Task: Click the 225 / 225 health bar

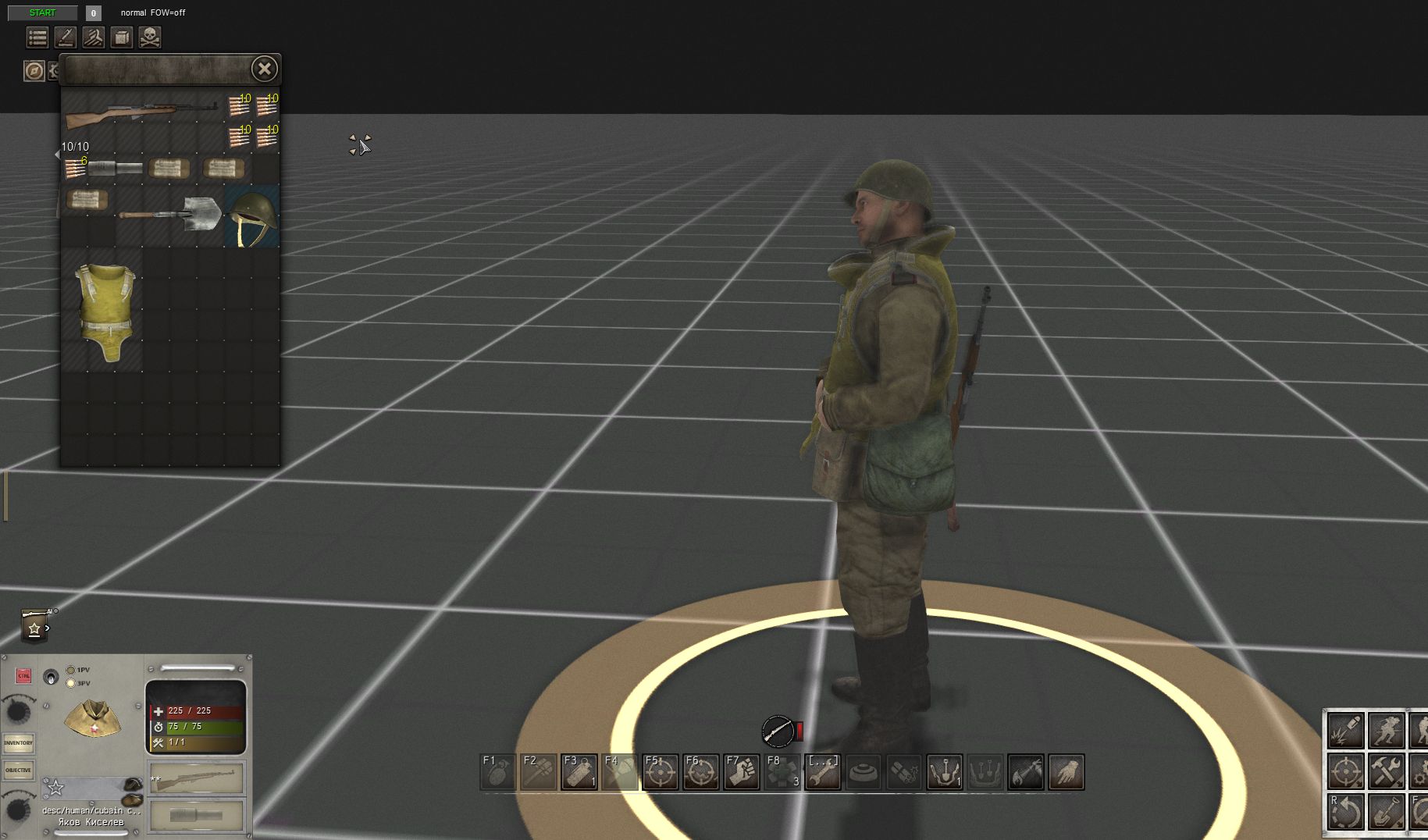Action: [197, 711]
